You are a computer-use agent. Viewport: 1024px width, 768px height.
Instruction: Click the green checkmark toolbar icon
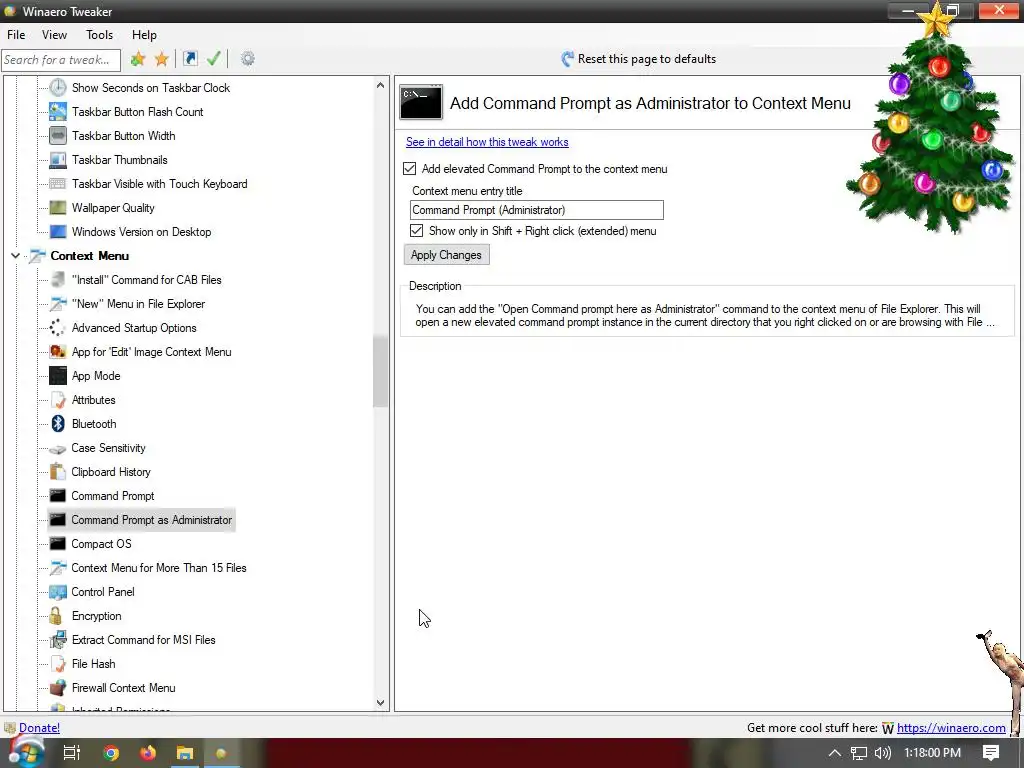[x=214, y=59]
